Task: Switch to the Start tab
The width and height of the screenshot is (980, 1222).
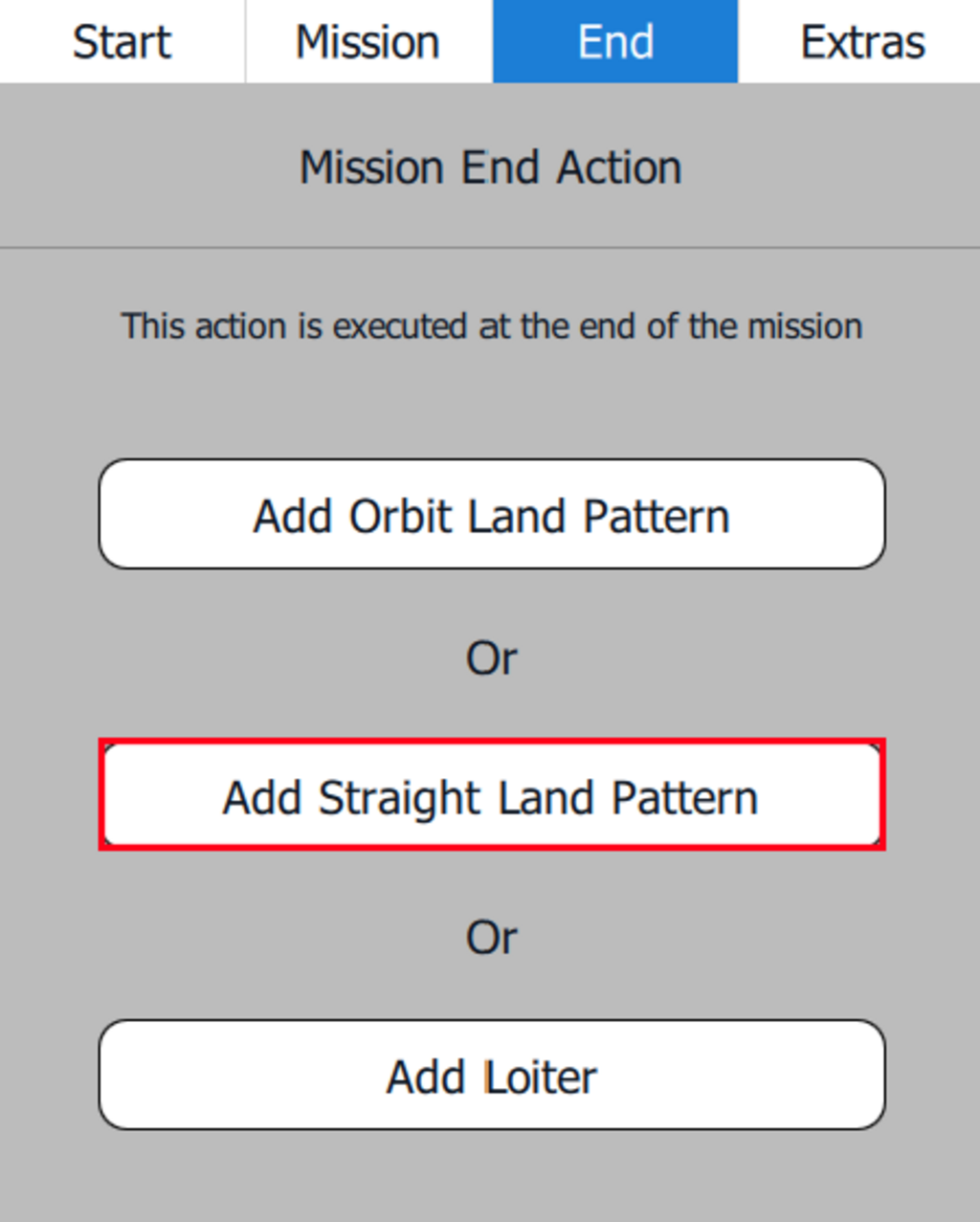Action: (x=122, y=42)
